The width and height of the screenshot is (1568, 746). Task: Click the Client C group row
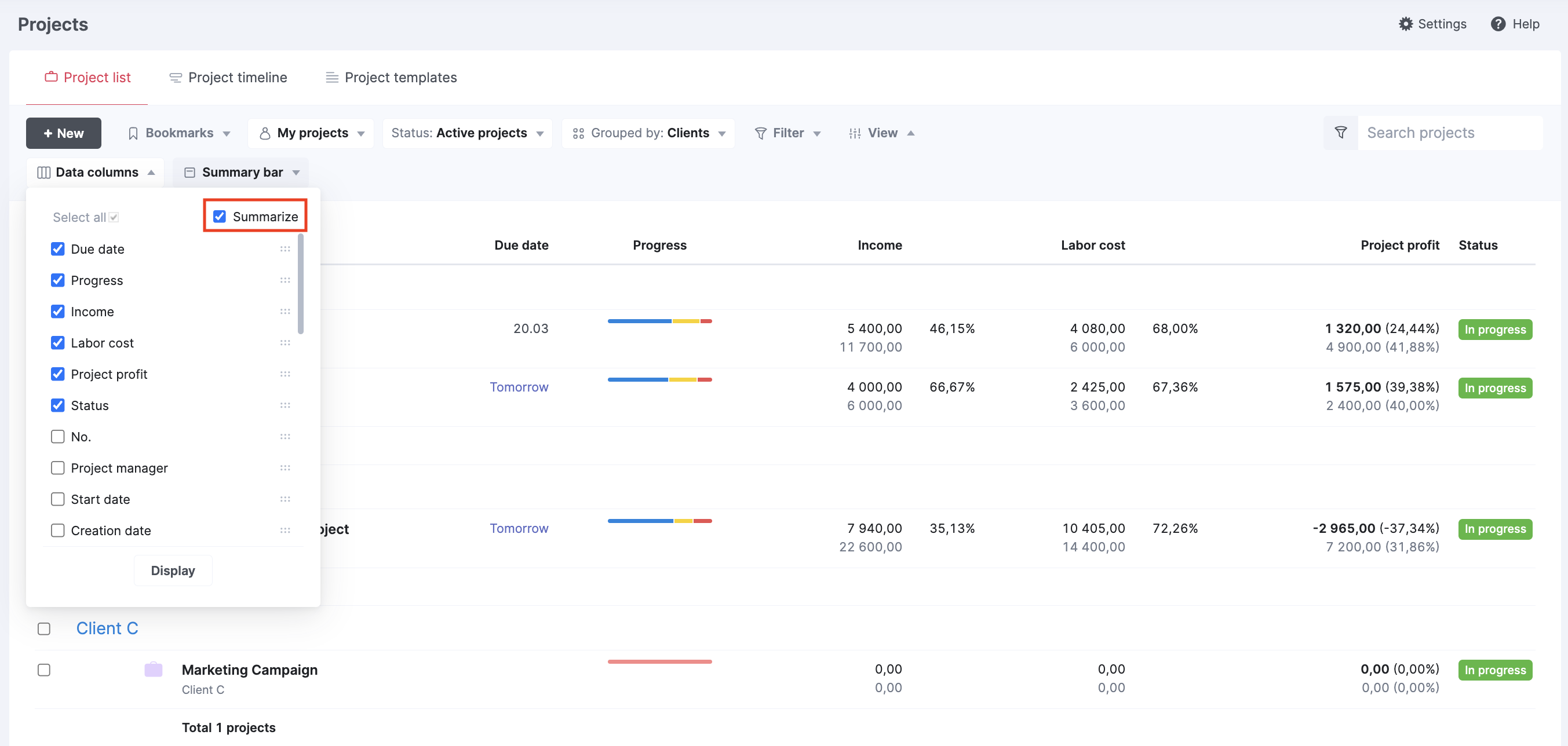pos(107,628)
